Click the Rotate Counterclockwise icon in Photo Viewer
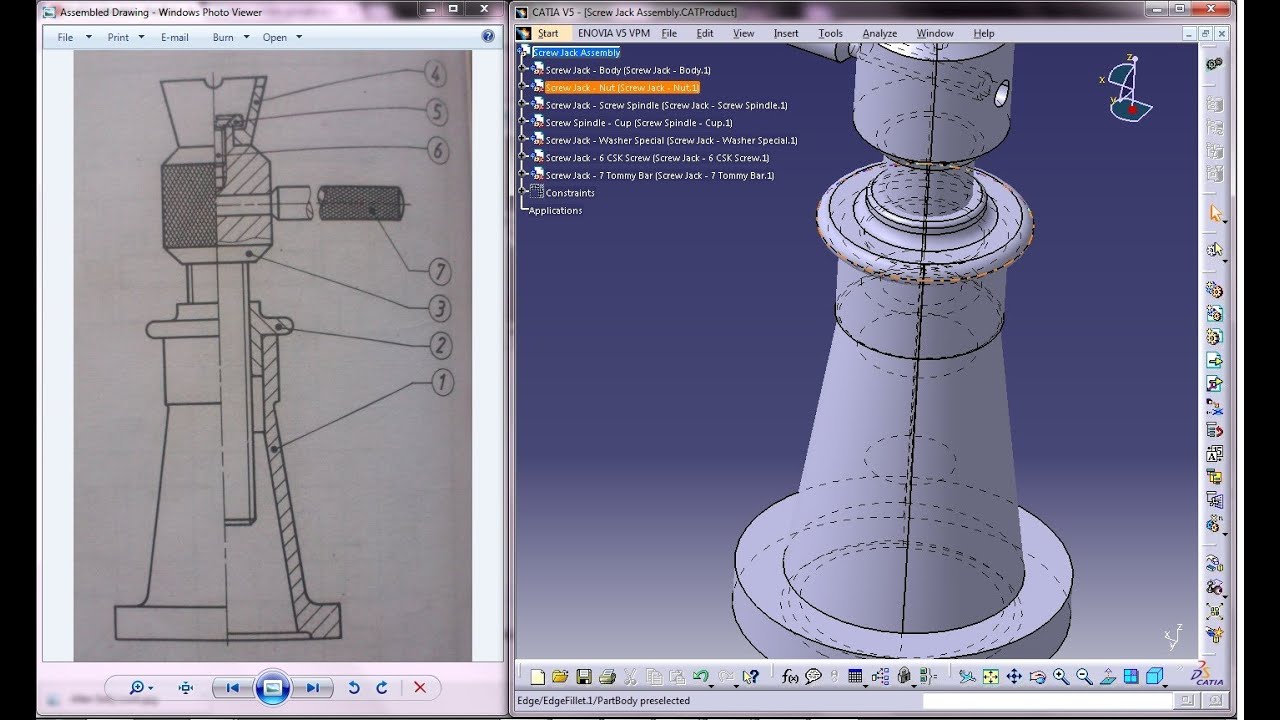This screenshot has height=720, width=1280. (x=354, y=688)
